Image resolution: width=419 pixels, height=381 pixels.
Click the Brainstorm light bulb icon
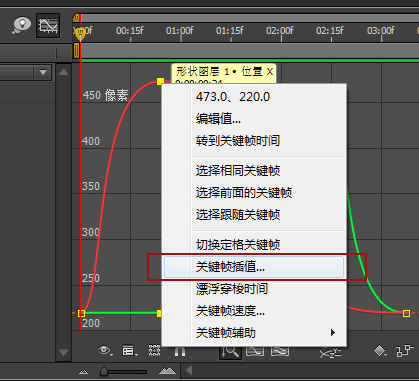(22, 25)
